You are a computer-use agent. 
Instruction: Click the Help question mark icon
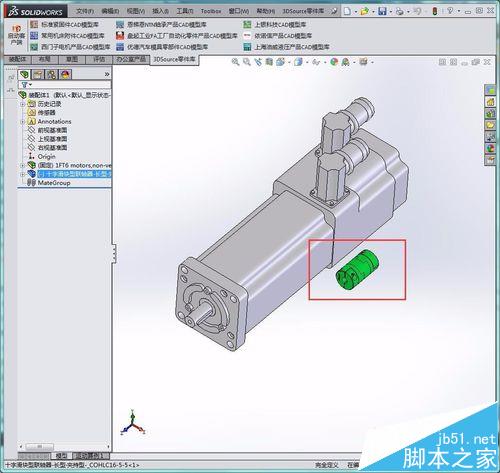(x=450, y=11)
